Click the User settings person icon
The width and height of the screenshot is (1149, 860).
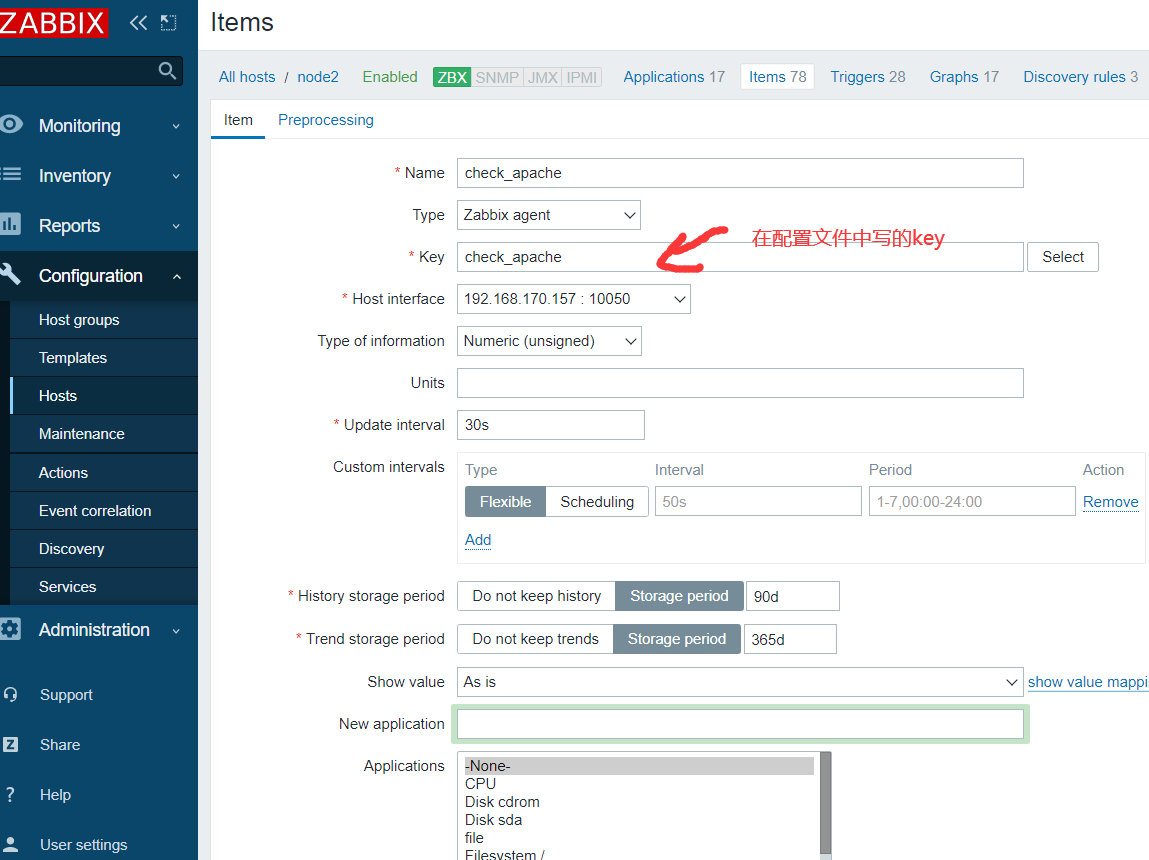(10, 844)
